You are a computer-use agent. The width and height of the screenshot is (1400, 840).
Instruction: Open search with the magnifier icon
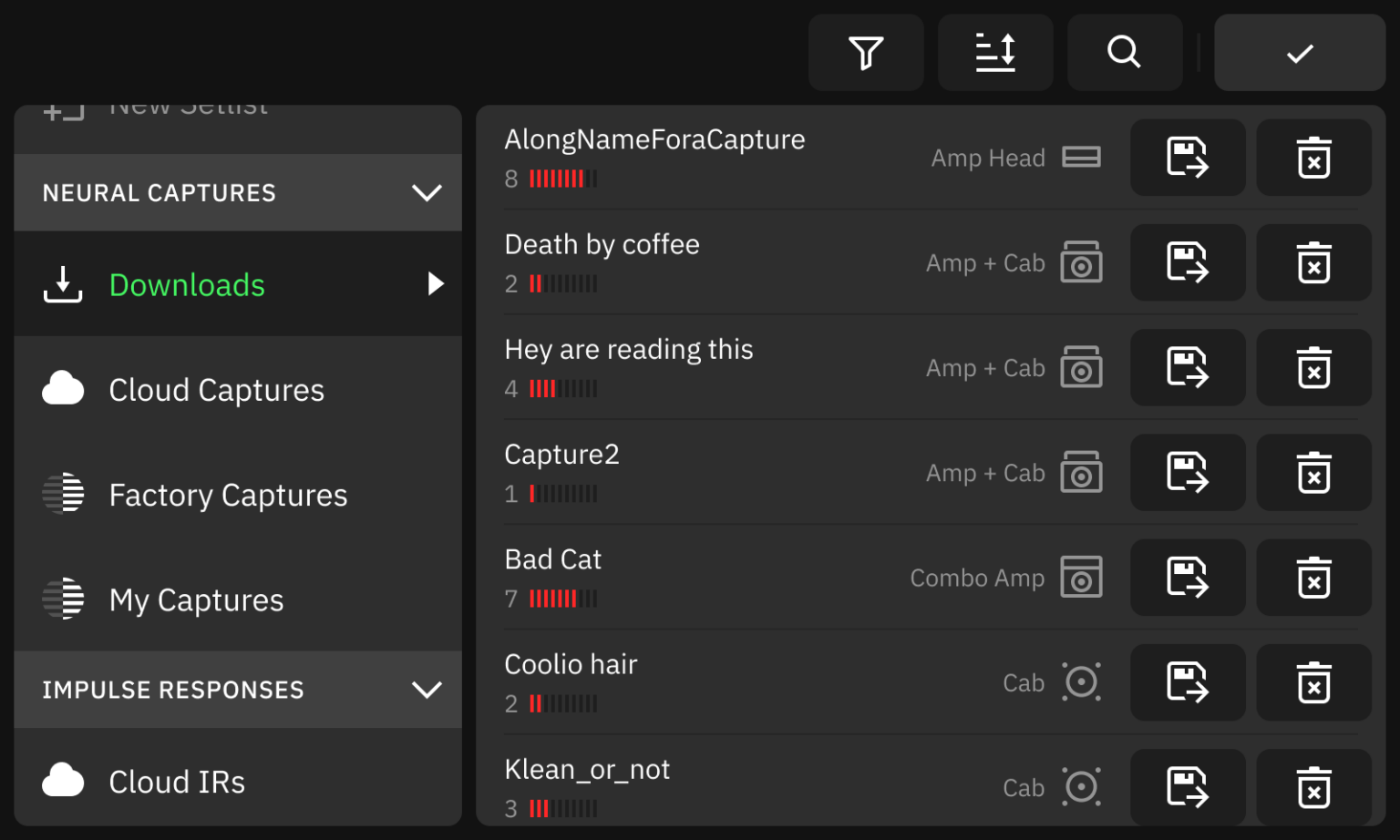(1125, 52)
